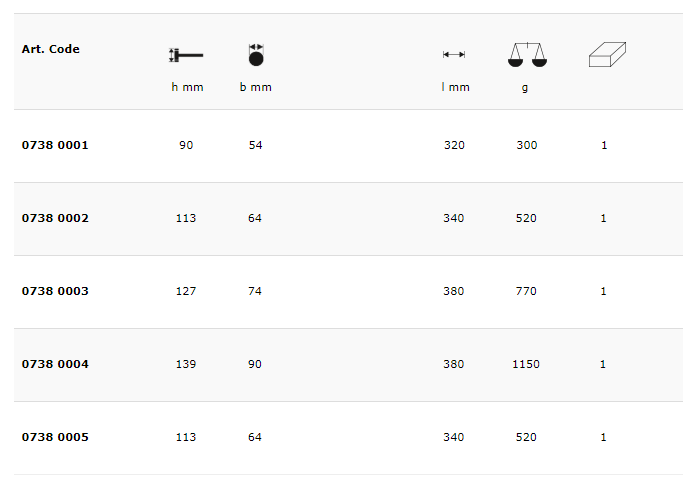
Task: Click the g weight column label
Action: point(525,87)
